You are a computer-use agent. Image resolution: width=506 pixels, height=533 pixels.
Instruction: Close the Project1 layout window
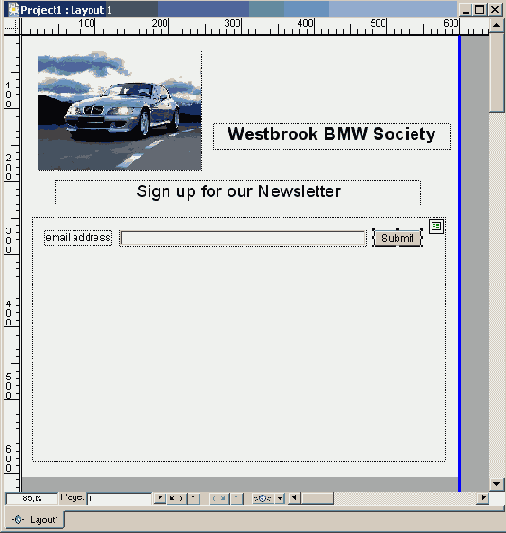495,10
